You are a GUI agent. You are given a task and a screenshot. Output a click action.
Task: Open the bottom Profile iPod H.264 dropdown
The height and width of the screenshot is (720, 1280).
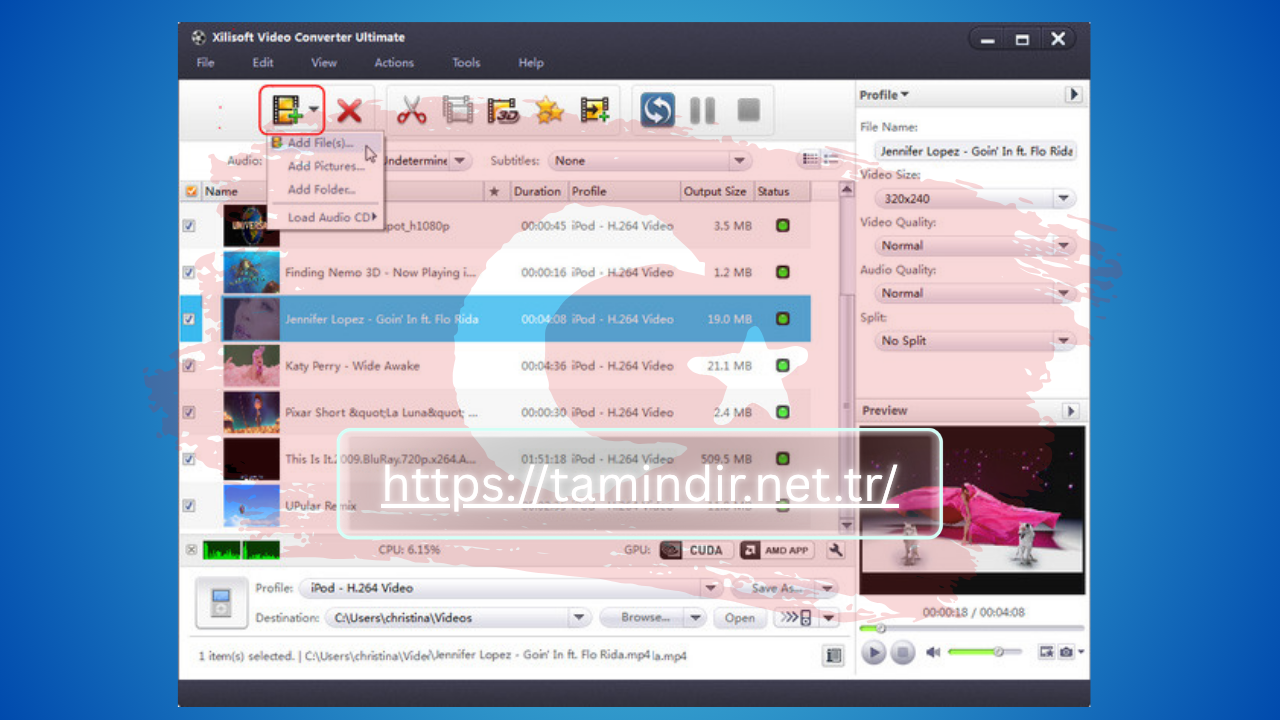point(711,588)
